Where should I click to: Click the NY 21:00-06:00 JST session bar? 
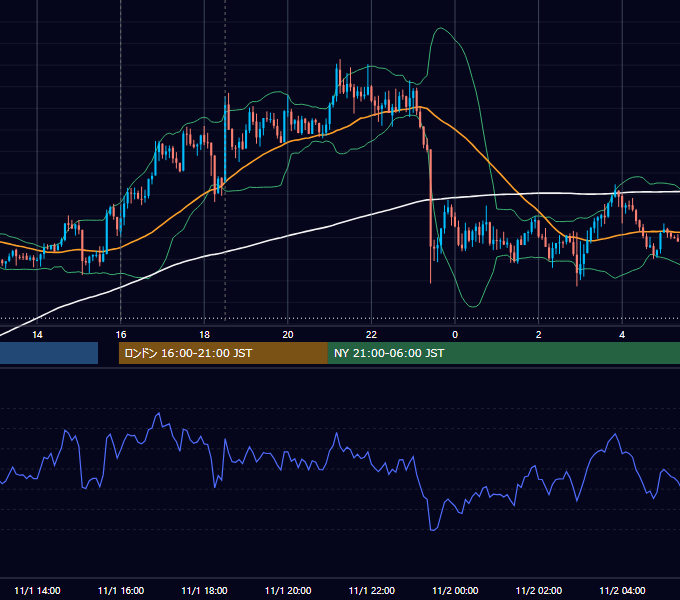click(x=503, y=353)
